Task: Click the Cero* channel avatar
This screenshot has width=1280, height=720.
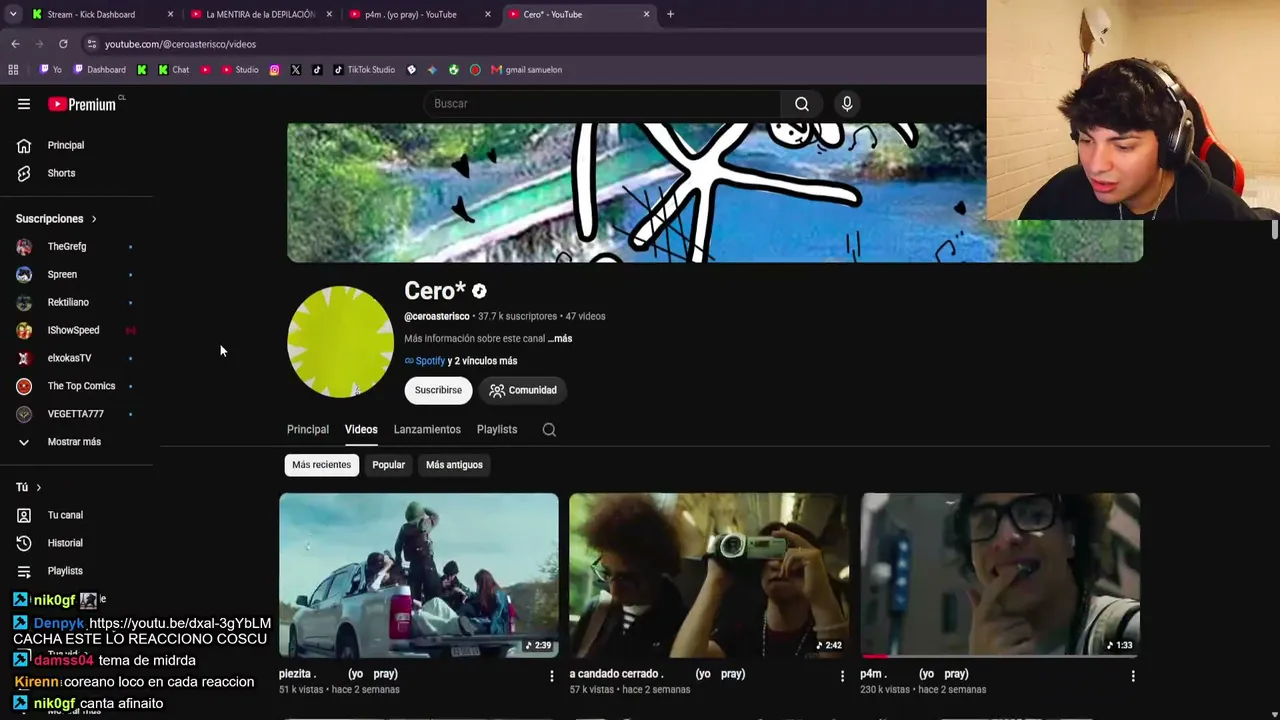Action: (x=340, y=342)
